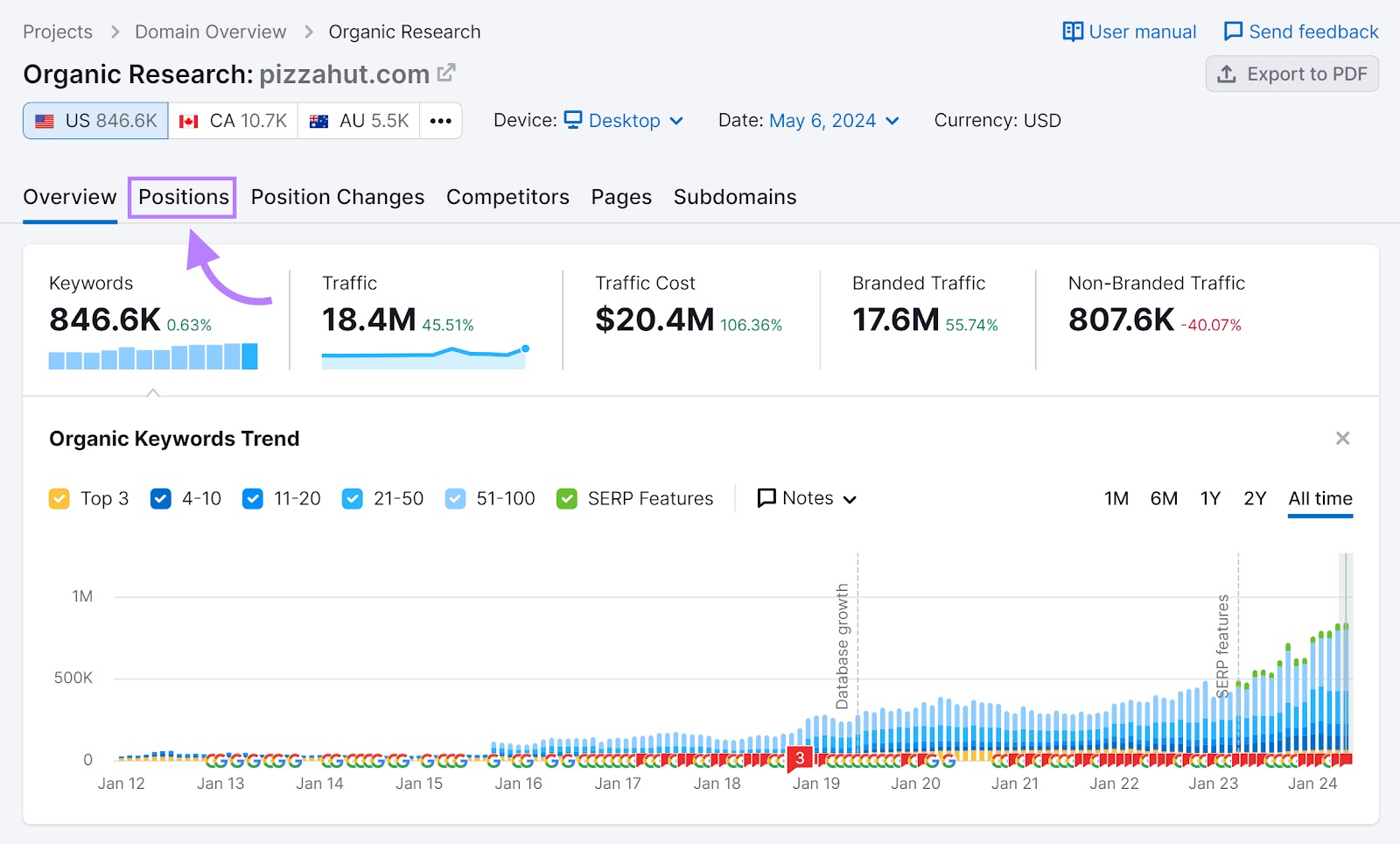Uncheck the Top 3 checkbox
This screenshot has height=844, width=1400.
59,499
